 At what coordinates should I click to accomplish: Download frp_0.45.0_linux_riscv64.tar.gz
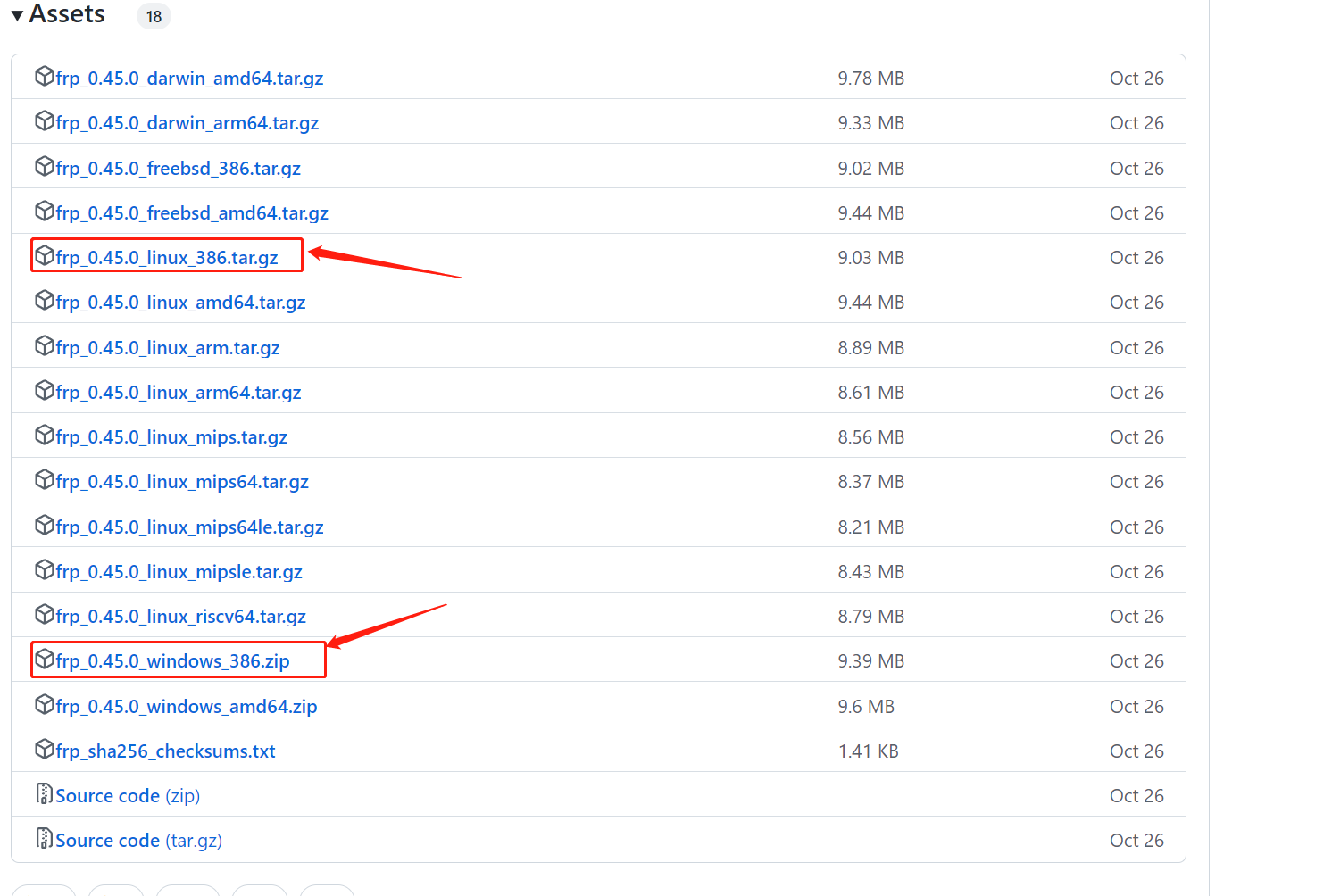click(x=180, y=617)
